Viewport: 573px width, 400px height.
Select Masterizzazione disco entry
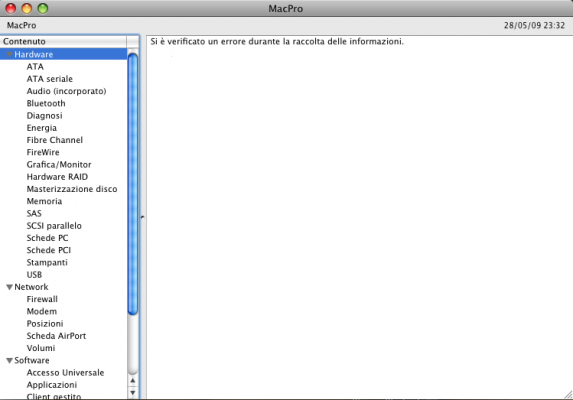(72, 189)
